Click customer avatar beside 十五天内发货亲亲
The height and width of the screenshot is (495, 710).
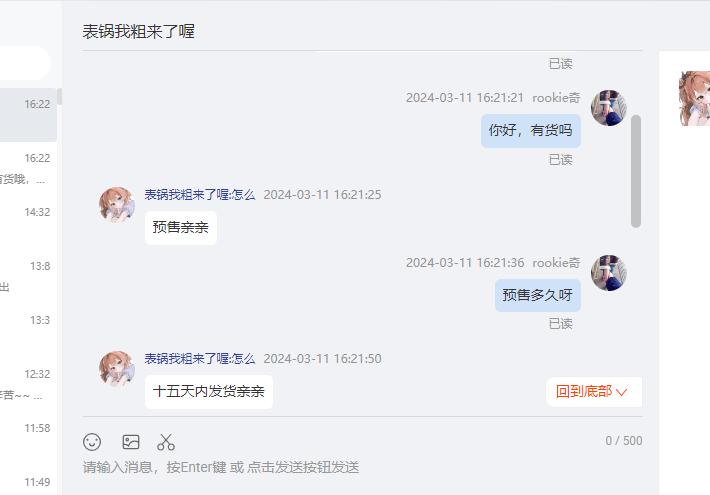(117, 369)
